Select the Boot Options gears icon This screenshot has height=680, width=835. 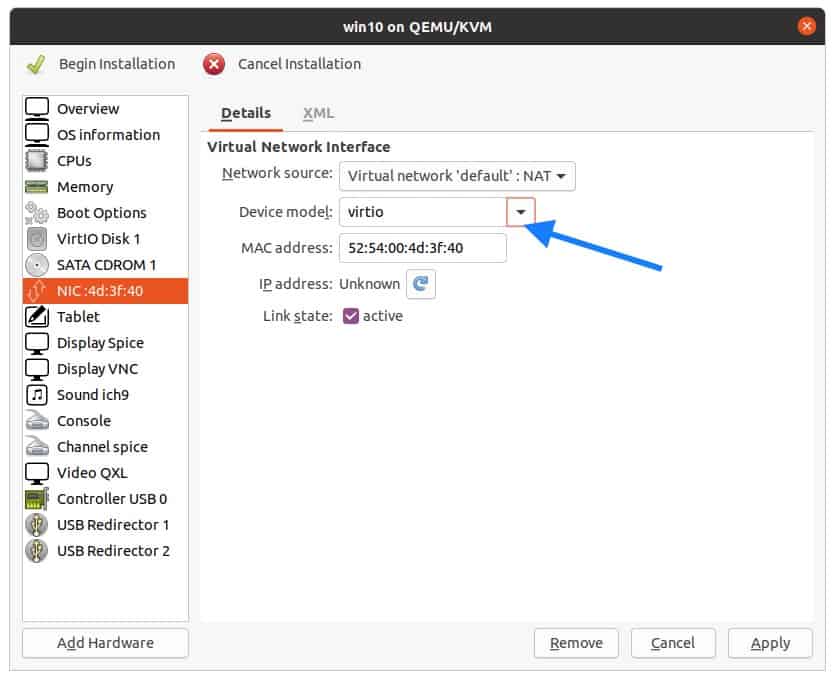click(x=36, y=213)
